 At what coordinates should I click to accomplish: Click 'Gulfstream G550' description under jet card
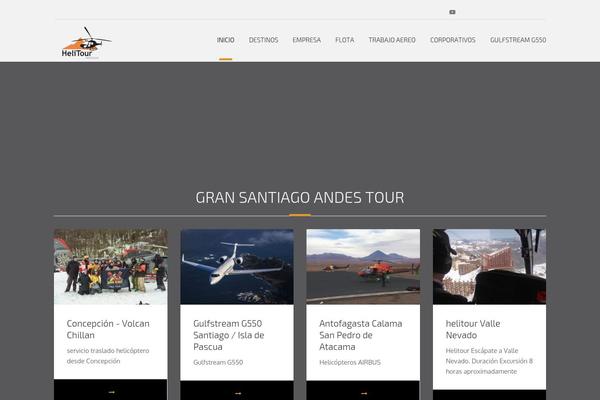tap(218, 362)
